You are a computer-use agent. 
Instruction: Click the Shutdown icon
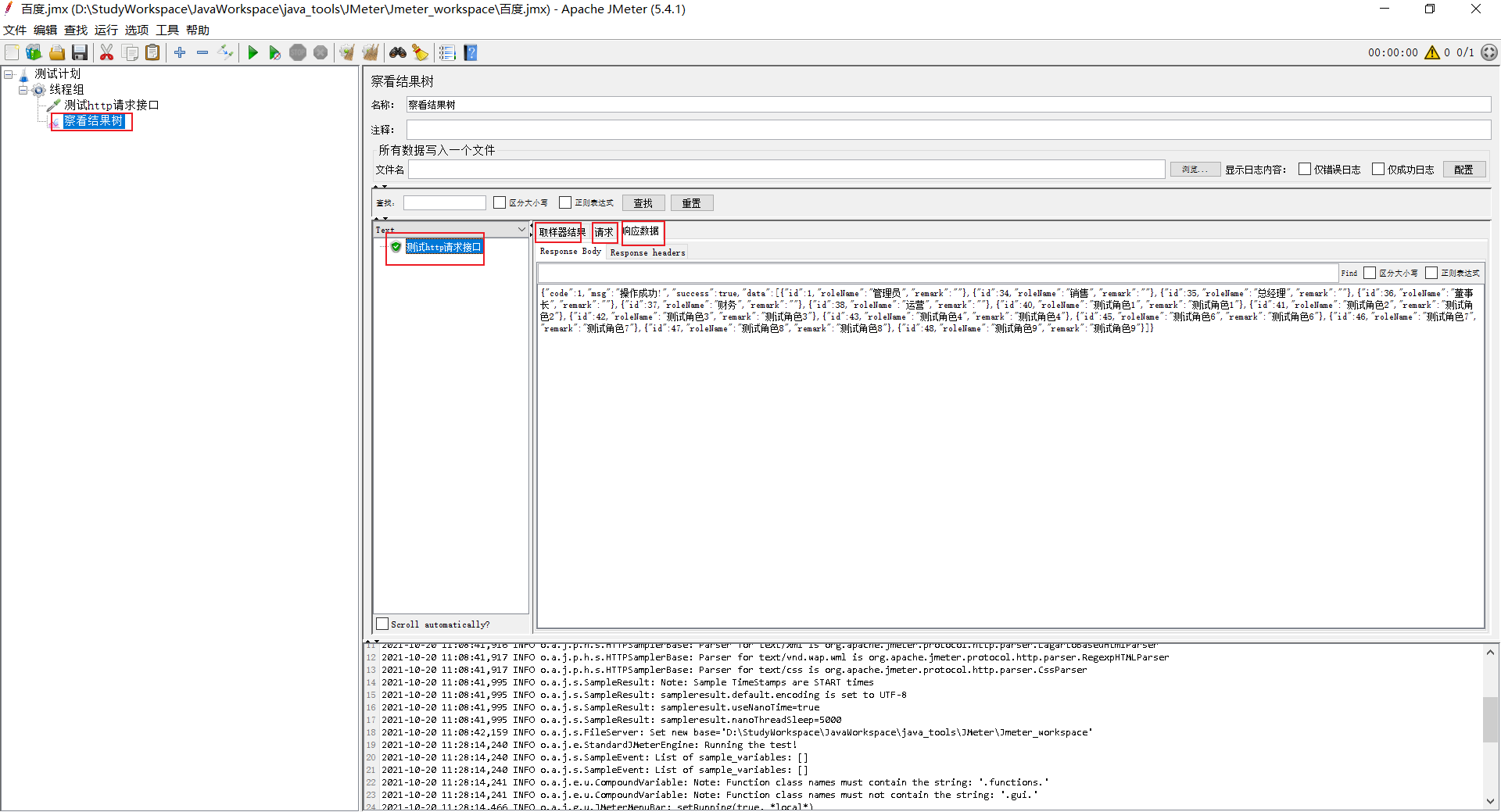[x=321, y=52]
